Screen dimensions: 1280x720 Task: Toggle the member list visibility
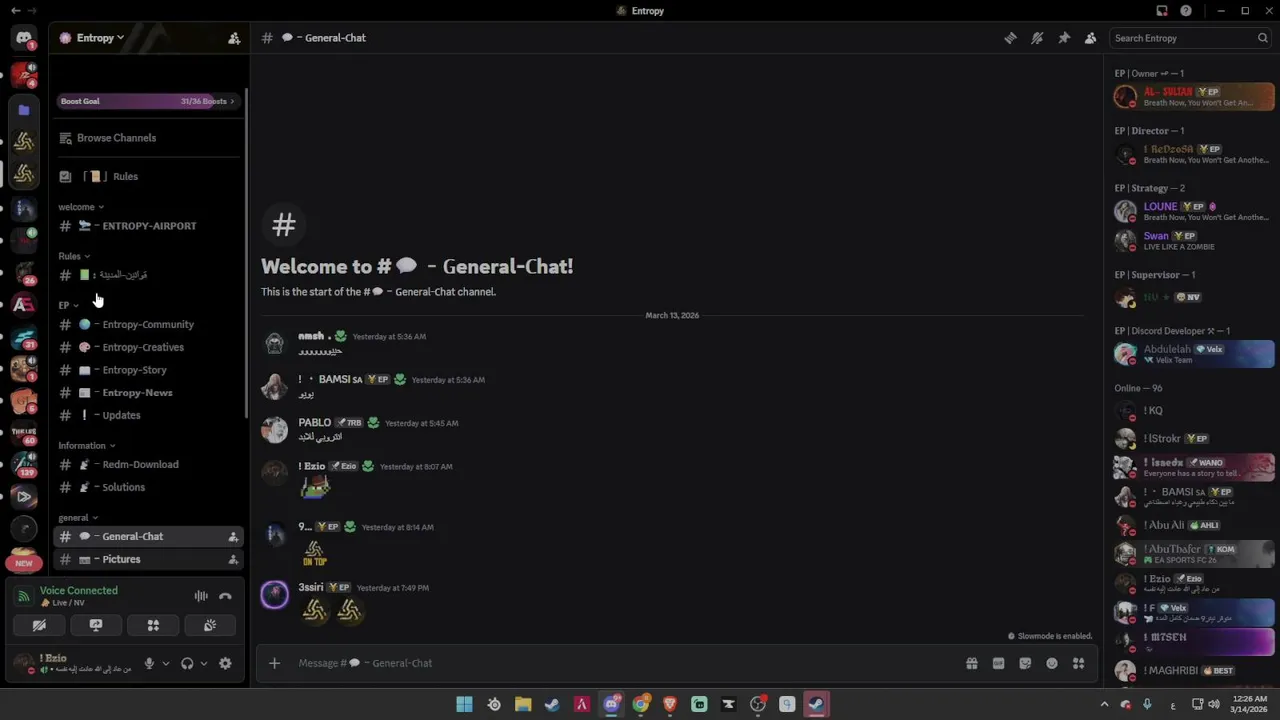[1091, 38]
